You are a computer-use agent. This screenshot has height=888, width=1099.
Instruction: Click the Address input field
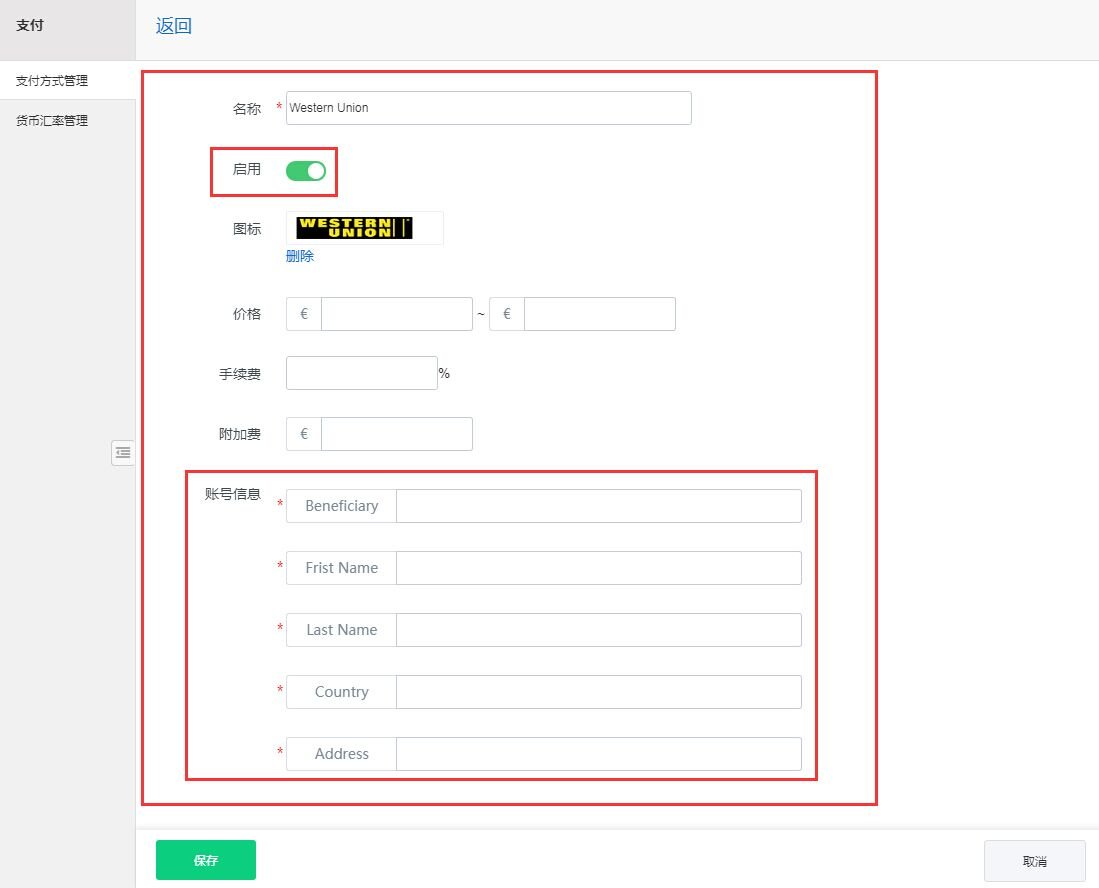(x=598, y=754)
